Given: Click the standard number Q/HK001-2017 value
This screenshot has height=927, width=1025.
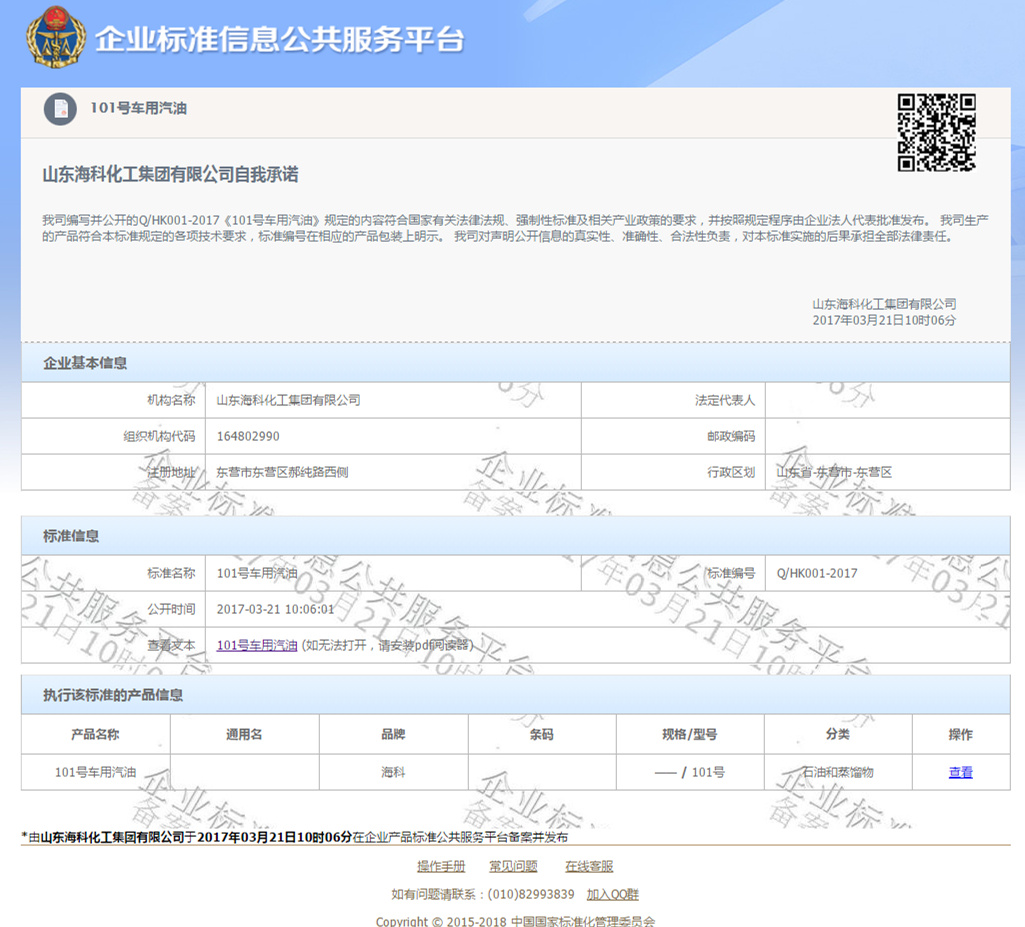Looking at the screenshot, I should click(817, 573).
